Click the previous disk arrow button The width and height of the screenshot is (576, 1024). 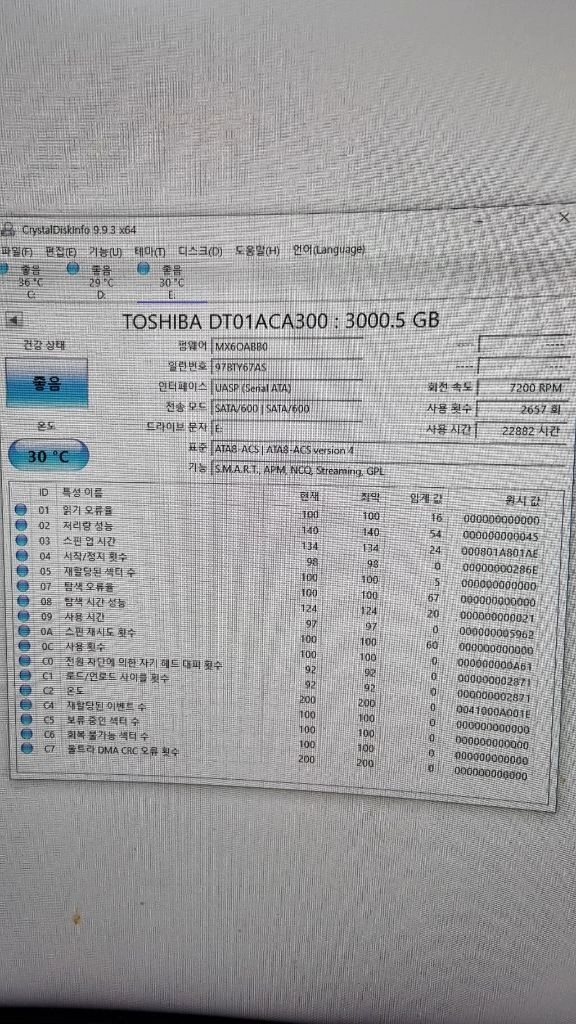coord(14,321)
